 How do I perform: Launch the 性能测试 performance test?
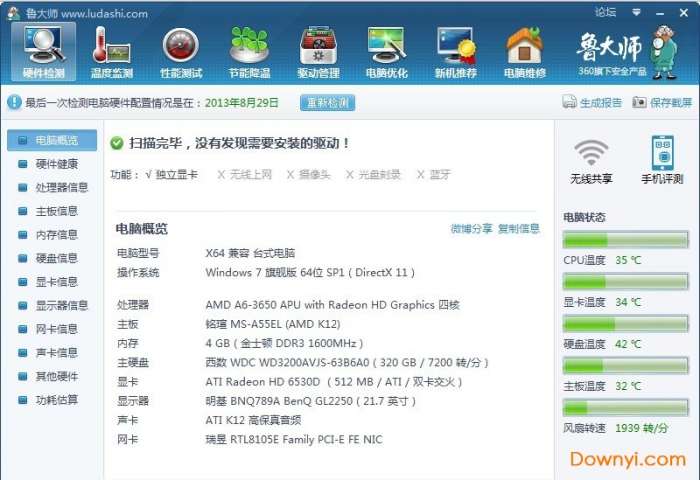[181, 52]
